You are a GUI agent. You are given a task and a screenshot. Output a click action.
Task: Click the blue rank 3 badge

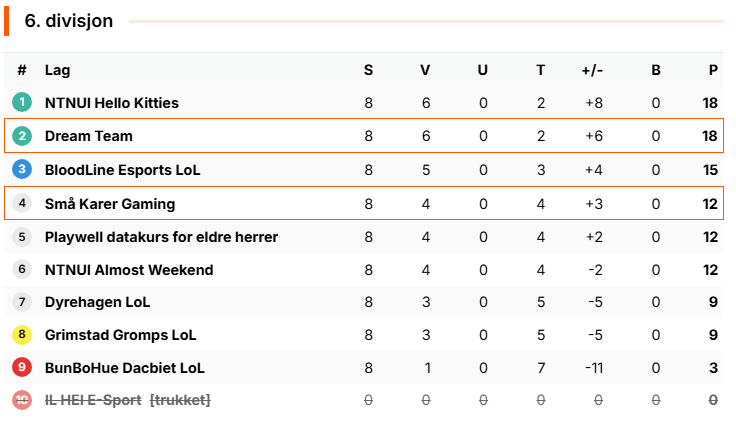click(22, 169)
